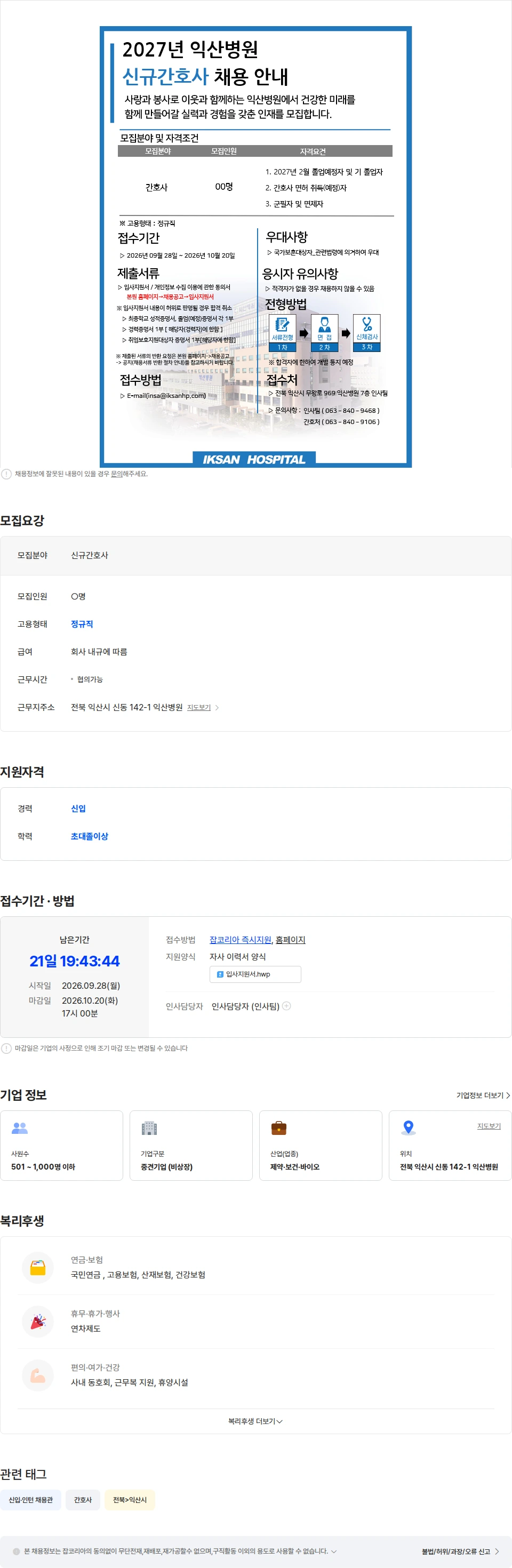512x1568 pixels.
Task: Click the chevron after 오류 신고
Action: [497, 1551]
